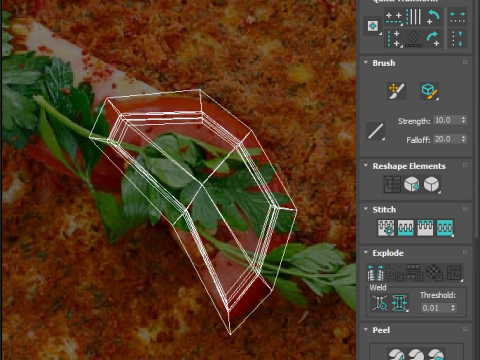The width and height of the screenshot is (480, 360).
Task: Align selection horizontally to pivot
Action: click(394, 17)
